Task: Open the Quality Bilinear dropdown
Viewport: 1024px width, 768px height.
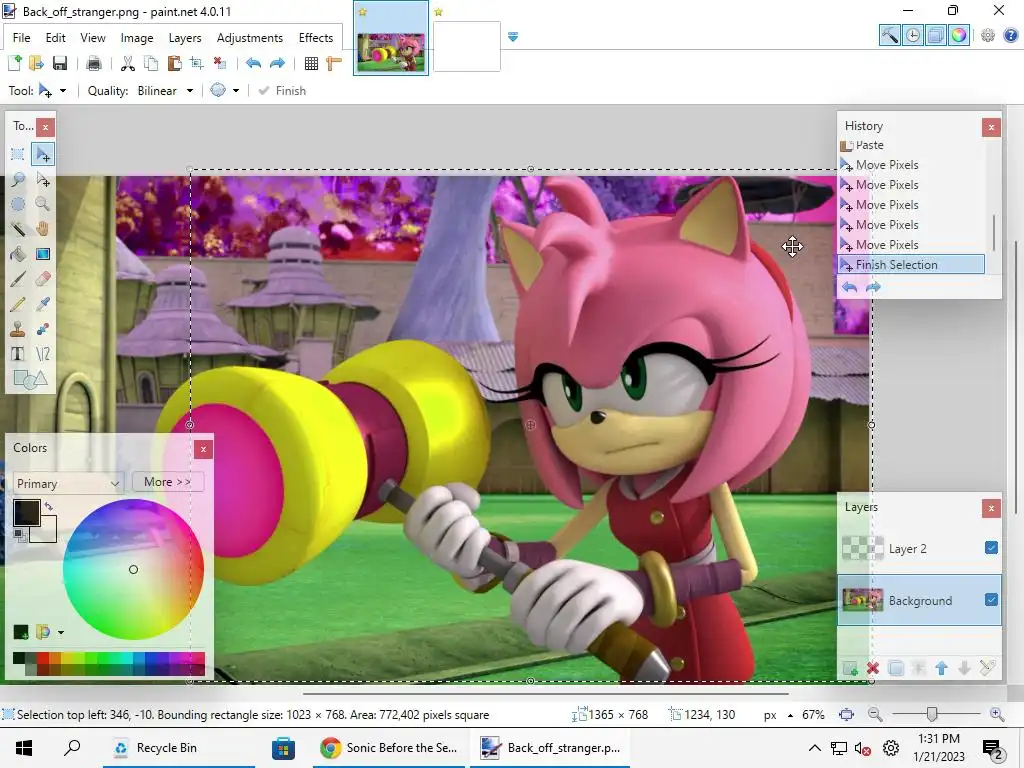Action: pyautogui.click(x=165, y=91)
